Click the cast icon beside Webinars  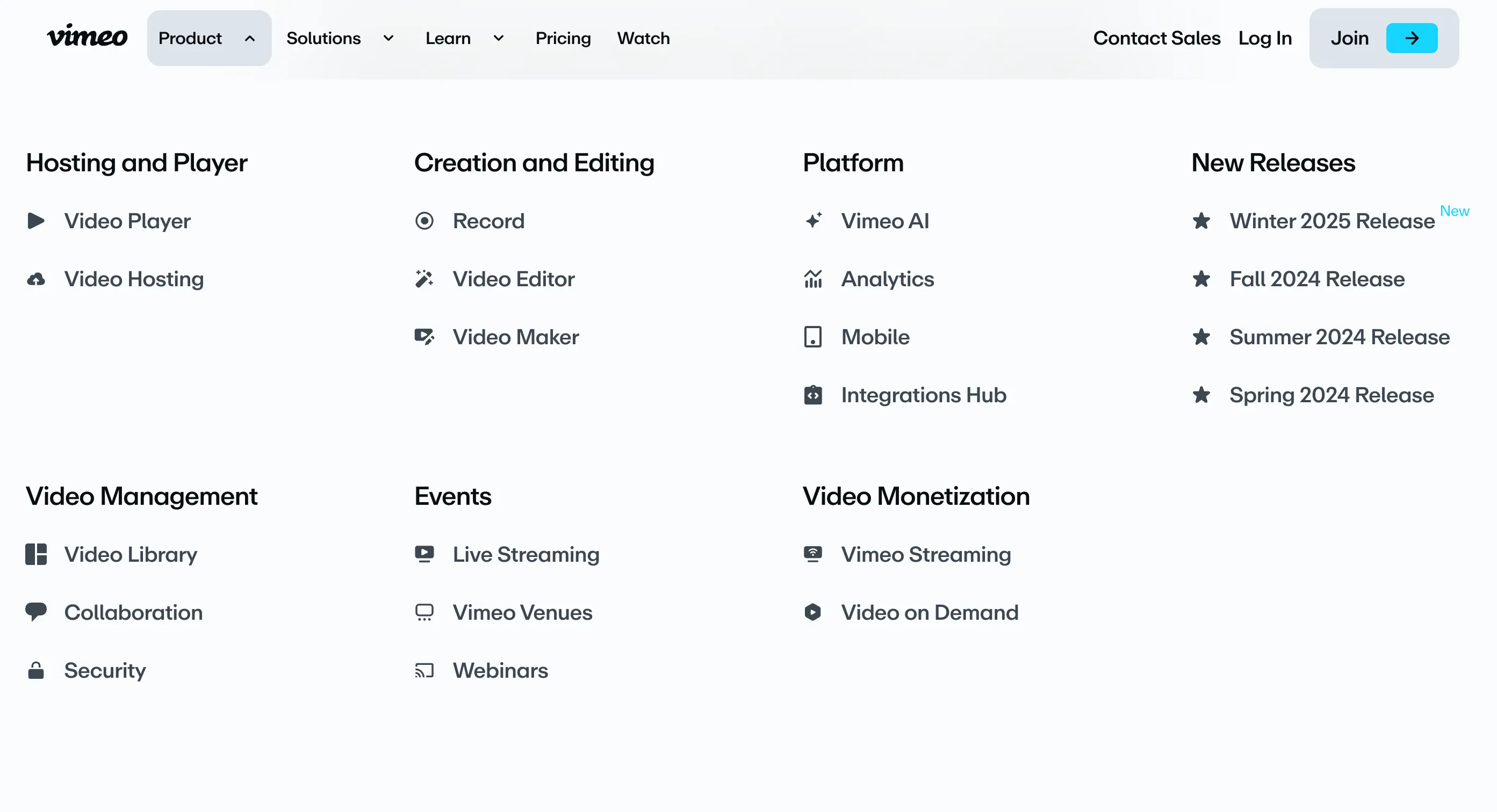tap(424, 671)
